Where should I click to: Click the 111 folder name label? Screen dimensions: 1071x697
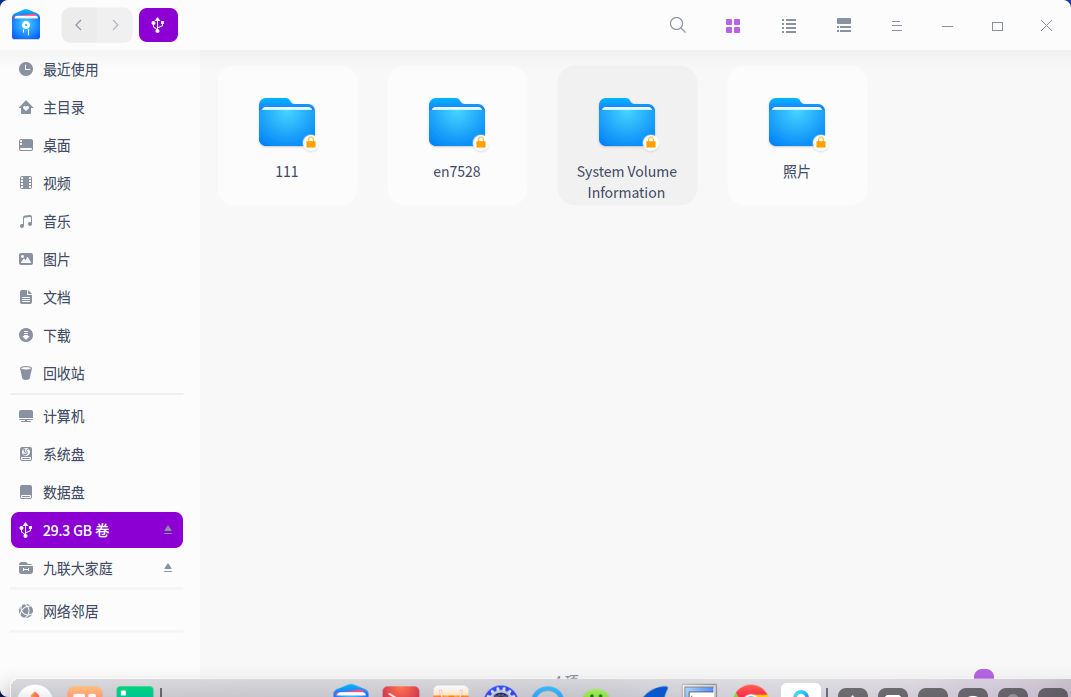pos(287,172)
